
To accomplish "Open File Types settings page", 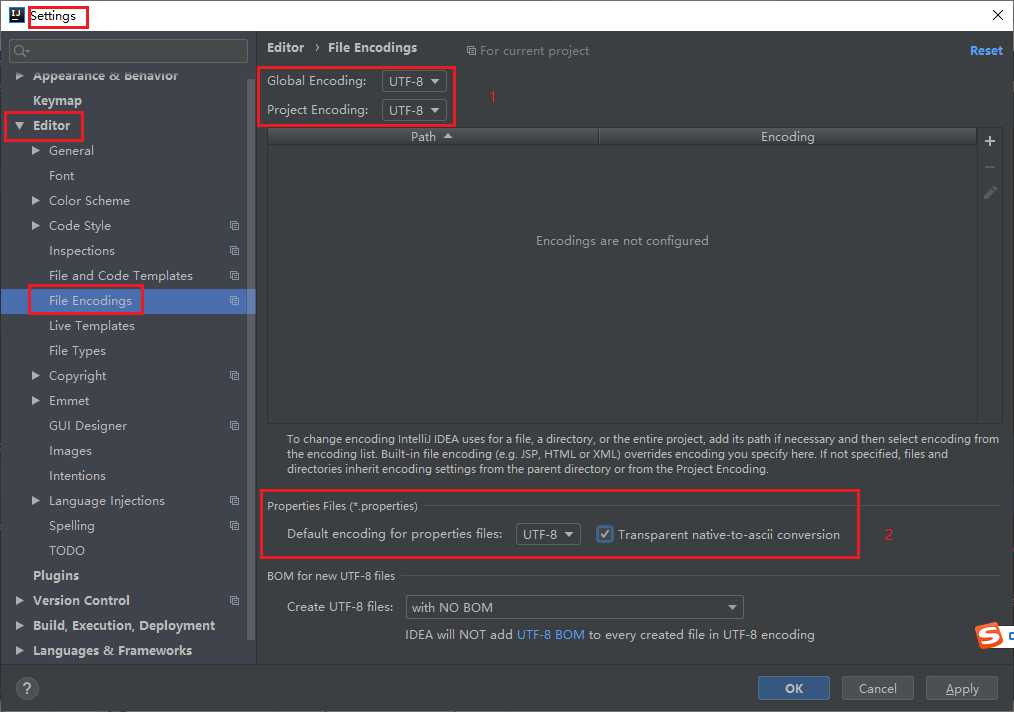I will pos(77,351).
